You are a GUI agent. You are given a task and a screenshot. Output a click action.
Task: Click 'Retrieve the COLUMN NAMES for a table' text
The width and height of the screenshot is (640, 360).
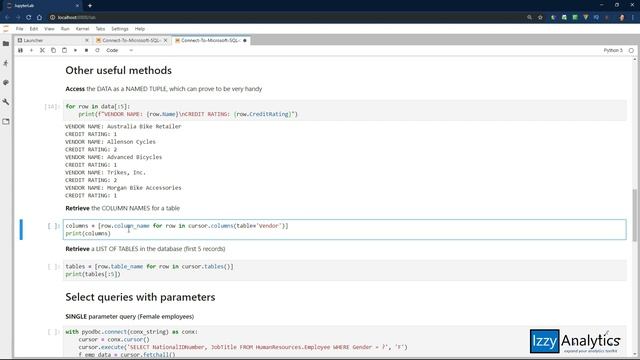pos(122,208)
